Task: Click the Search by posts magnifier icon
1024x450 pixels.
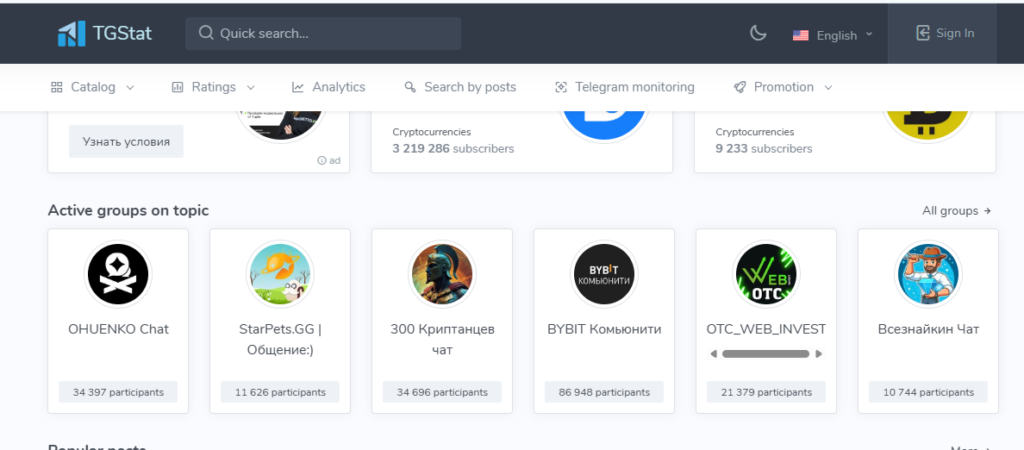Action: (x=410, y=87)
